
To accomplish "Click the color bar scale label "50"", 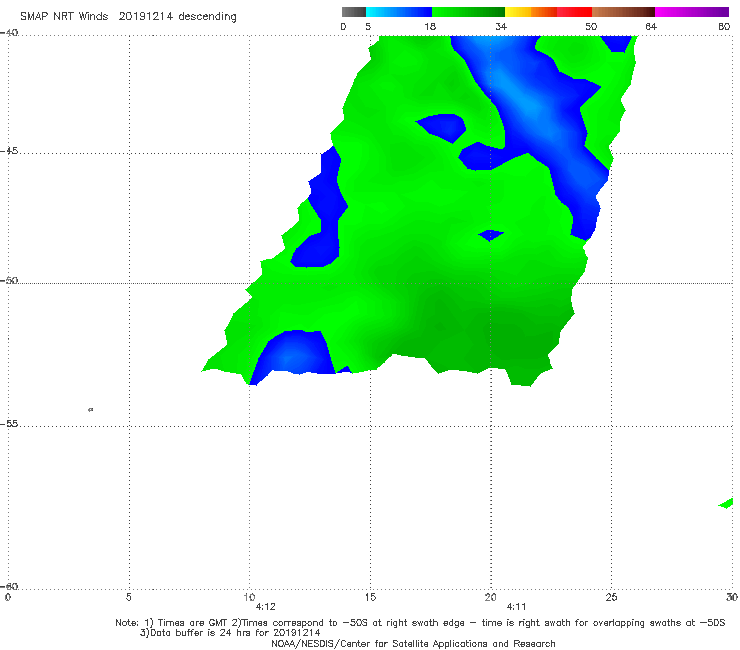I will pos(591,26).
